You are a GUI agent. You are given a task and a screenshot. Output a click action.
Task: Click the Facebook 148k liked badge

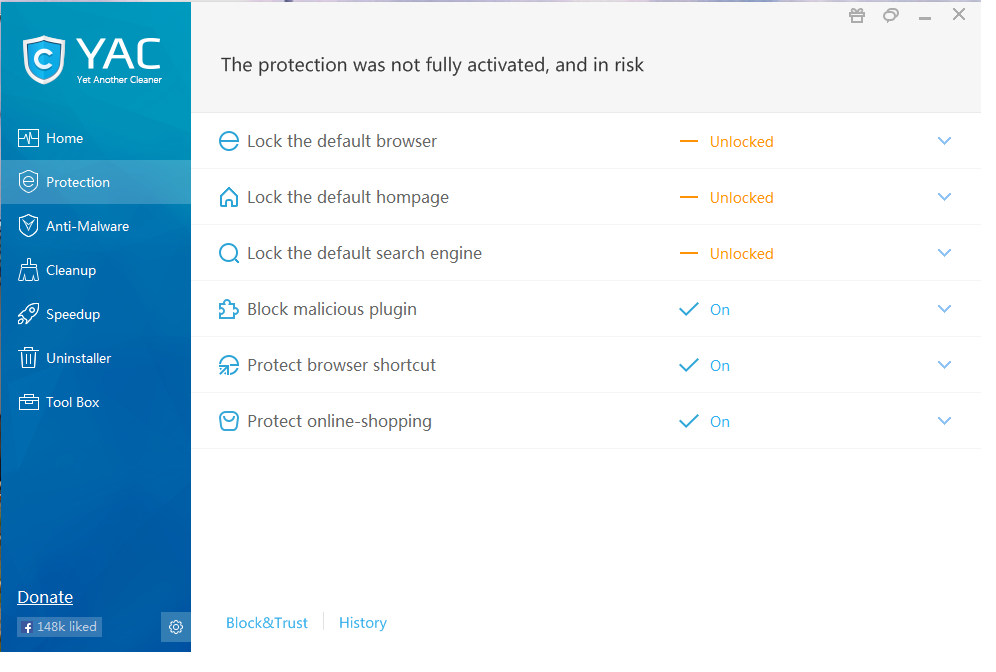pyautogui.click(x=59, y=627)
